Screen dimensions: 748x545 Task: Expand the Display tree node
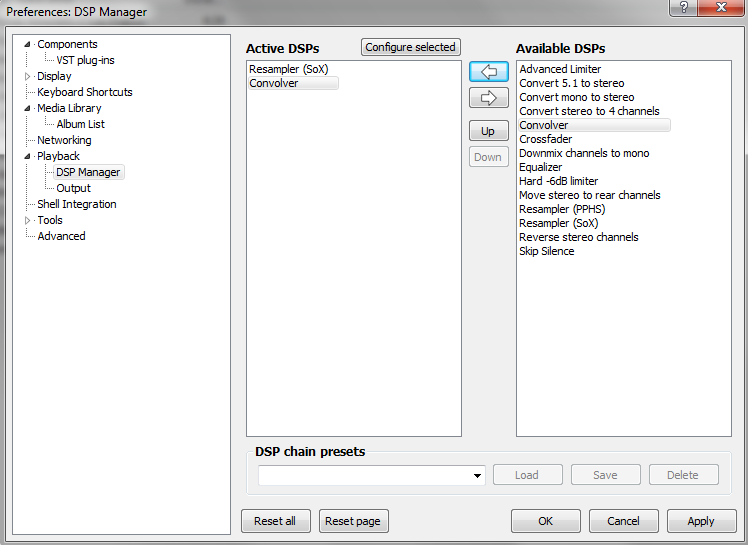[27, 76]
